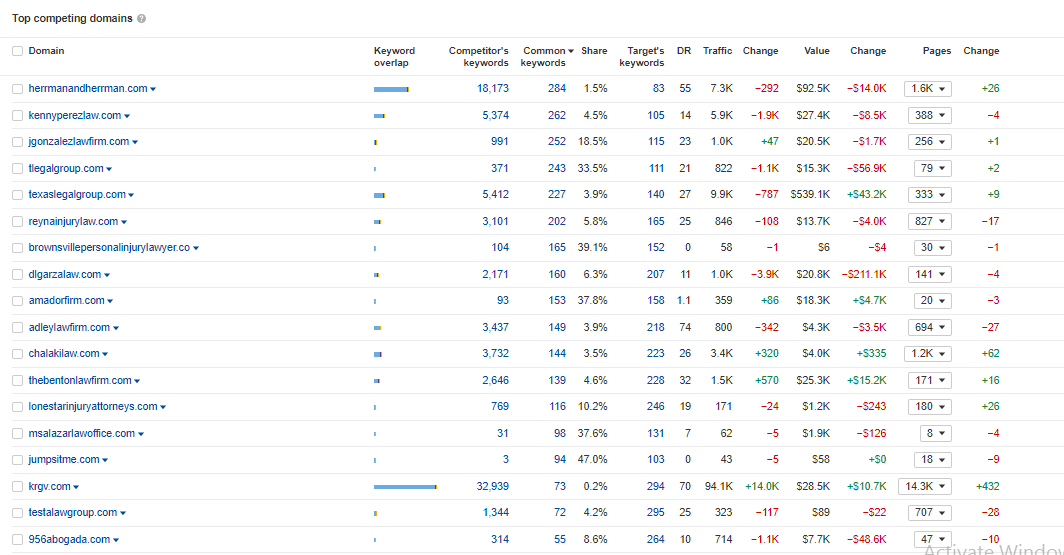Click the kennyperezlaw.com keyword overlap bar
Screen dimensions: 1064x555
coord(379,116)
